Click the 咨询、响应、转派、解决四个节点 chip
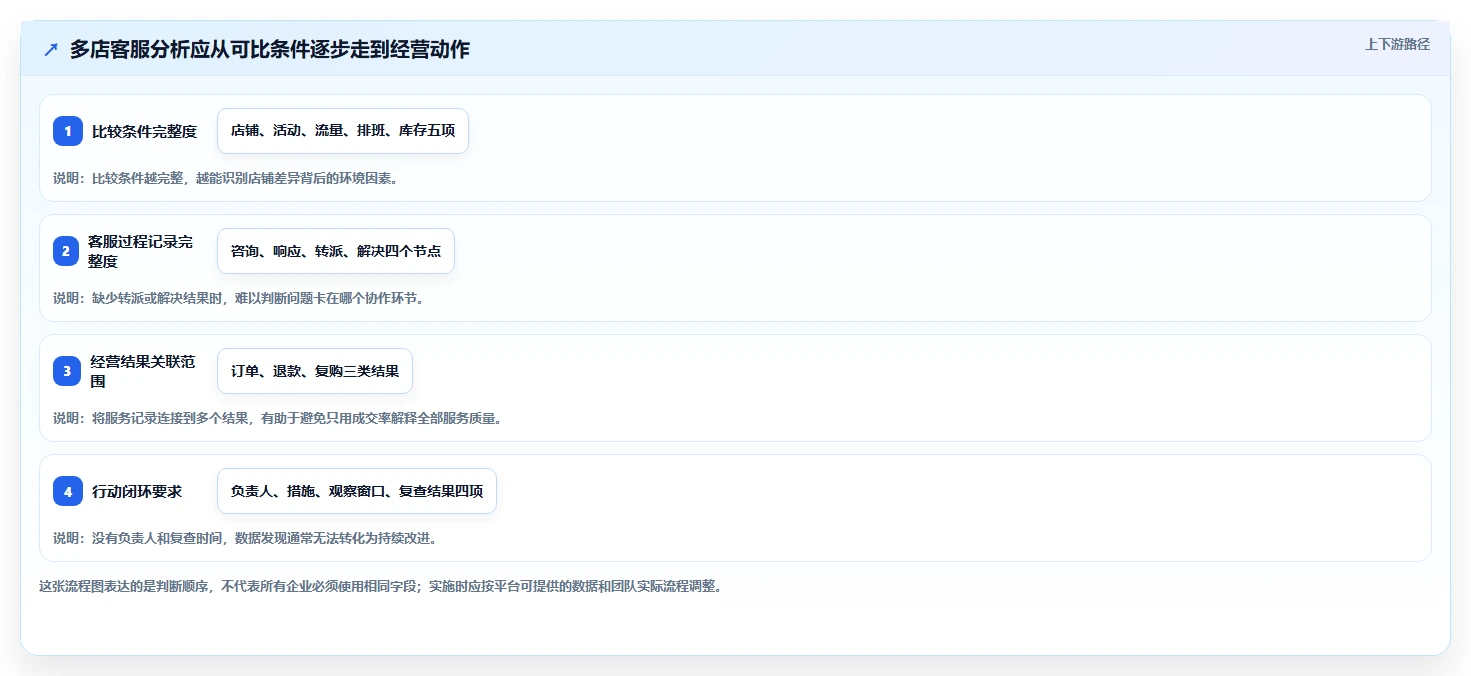 [x=336, y=251]
